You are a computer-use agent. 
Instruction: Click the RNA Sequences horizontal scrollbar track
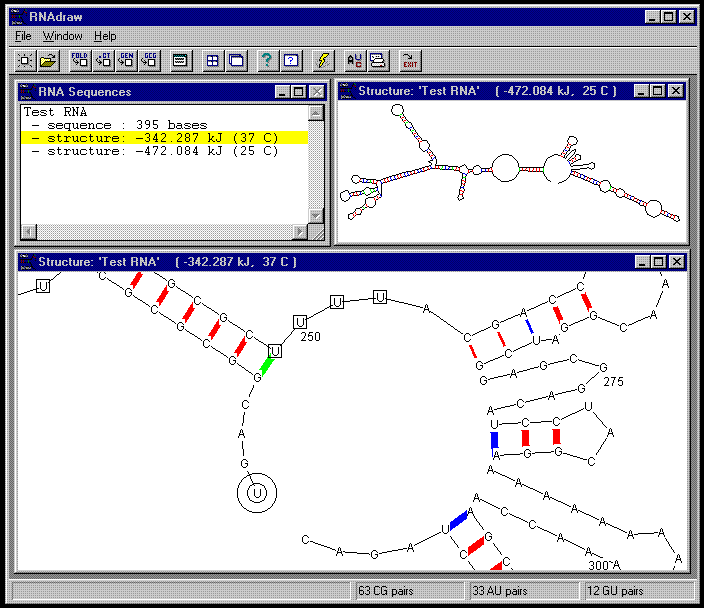(x=164, y=232)
